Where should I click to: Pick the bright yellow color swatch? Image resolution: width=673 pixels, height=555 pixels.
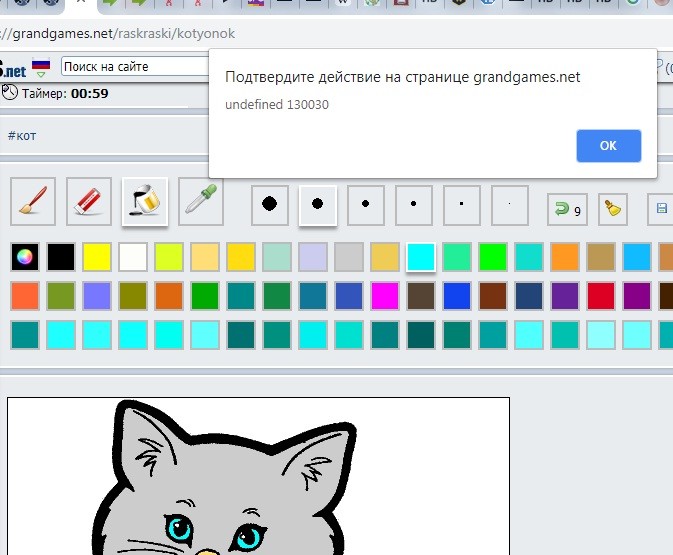pos(97,257)
